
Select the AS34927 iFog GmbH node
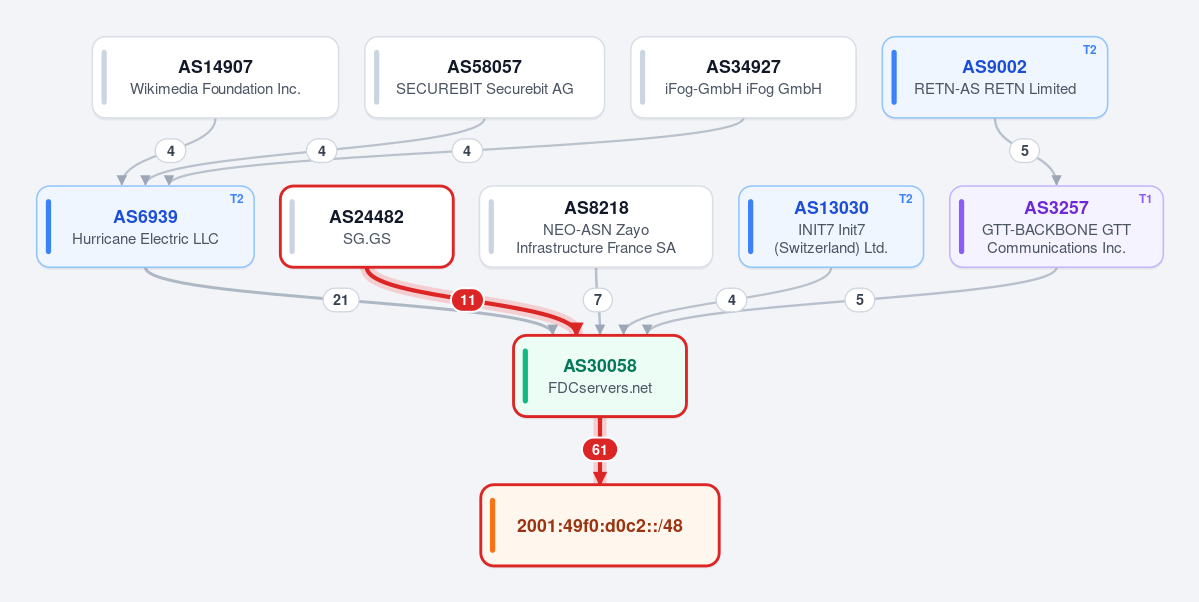tap(743, 77)
